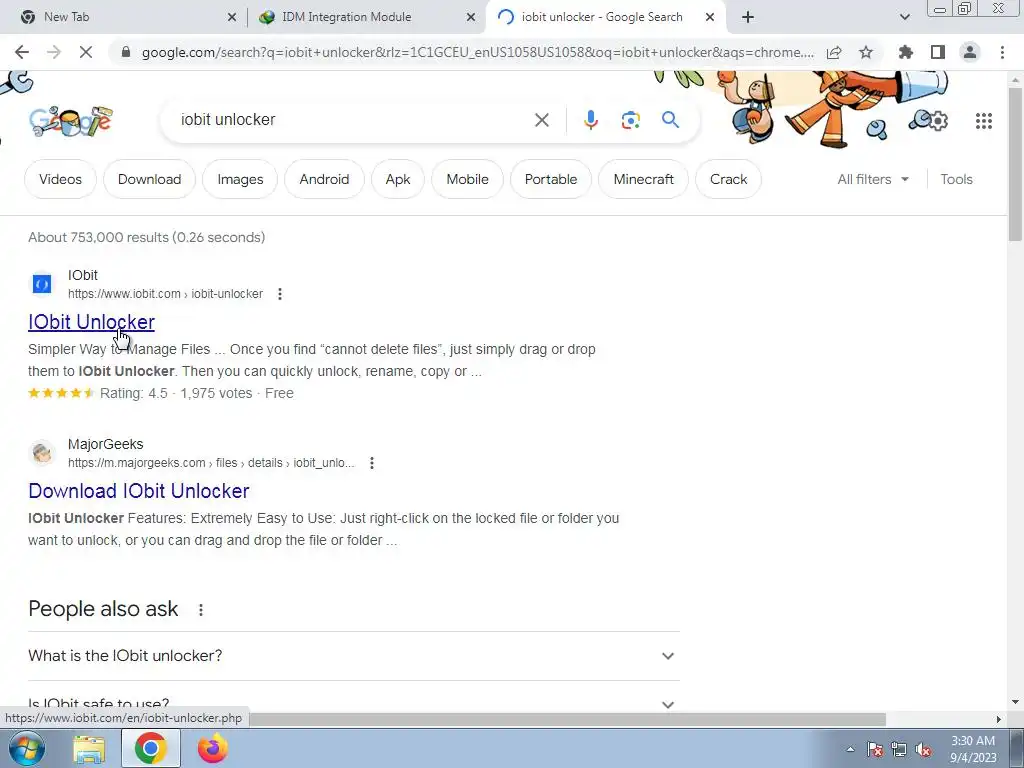The image size is (1024, 768).
Task: Open the Chrome profile avatar
Action: [970, 52]
